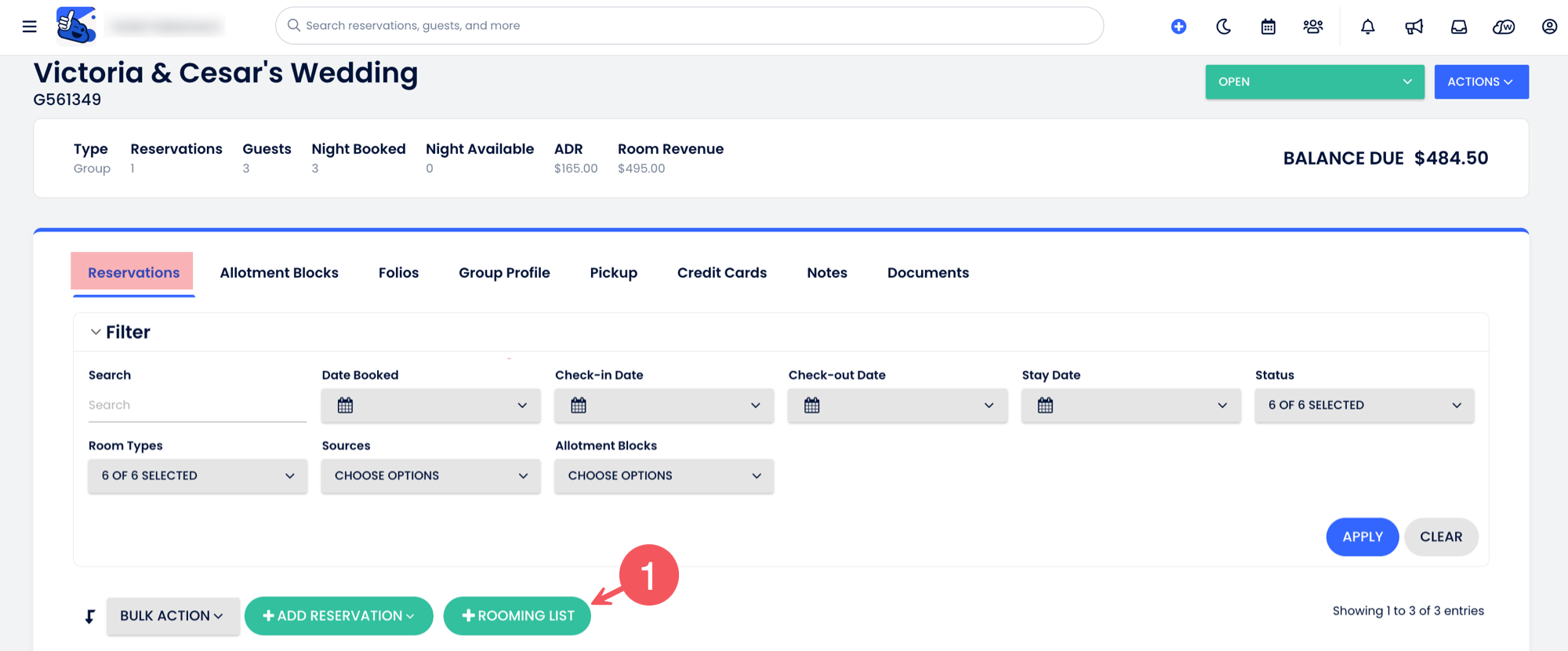This screenshot has height=651, width=1568.
Task: Open user account profile icon
Action: click(1549, 27)
